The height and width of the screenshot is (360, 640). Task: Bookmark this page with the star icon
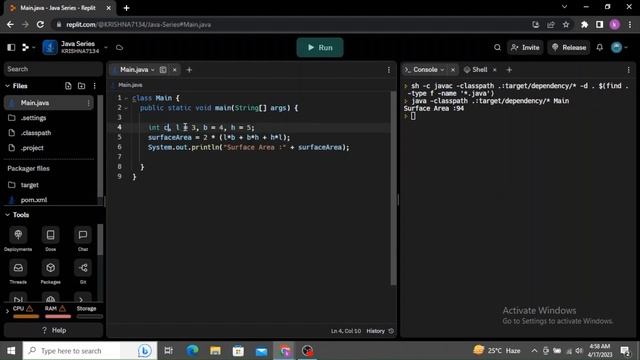[x=566, y=24]
